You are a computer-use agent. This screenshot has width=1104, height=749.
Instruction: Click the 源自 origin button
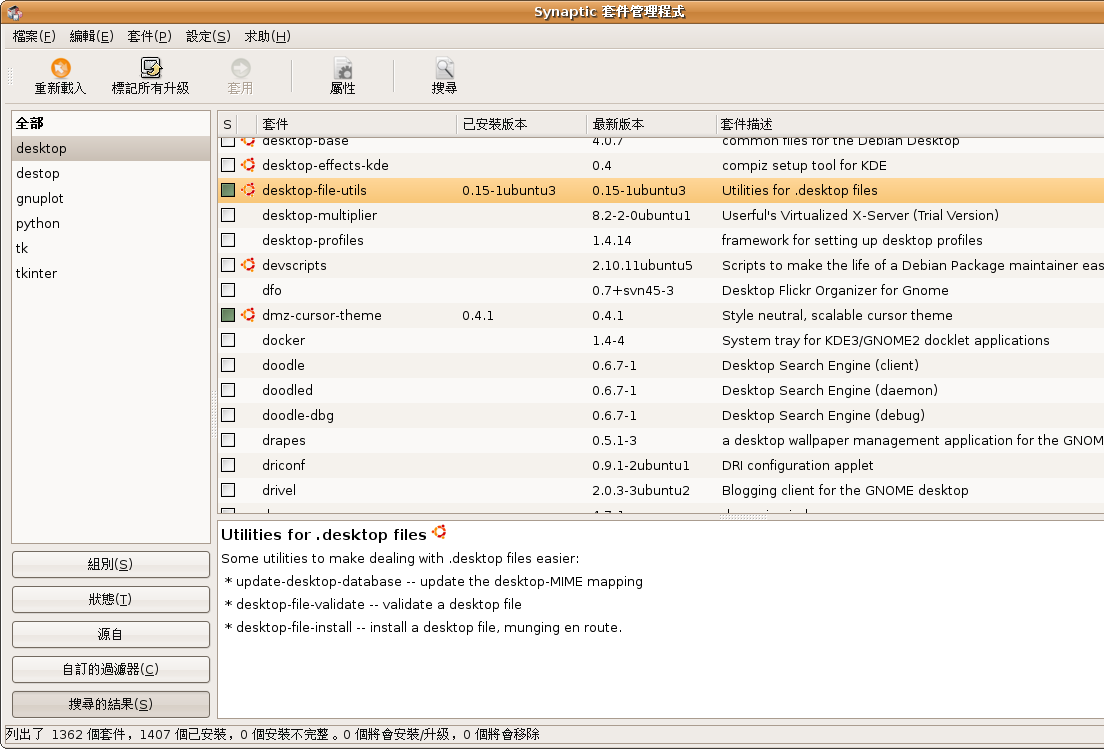click(111, 634)
